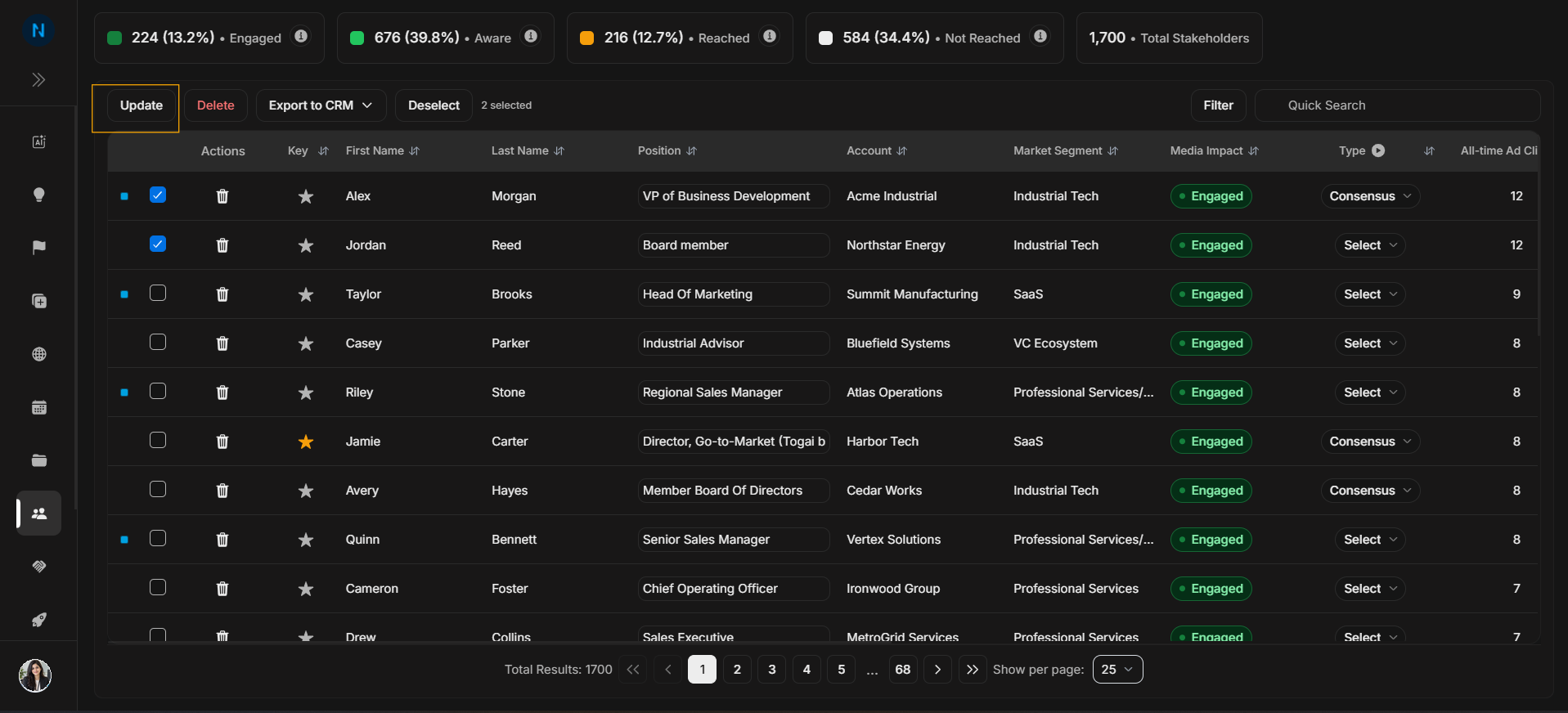The image size is (1568, 713).
Task: Open the Export to CRM dropdown
Action: [320, 105]
